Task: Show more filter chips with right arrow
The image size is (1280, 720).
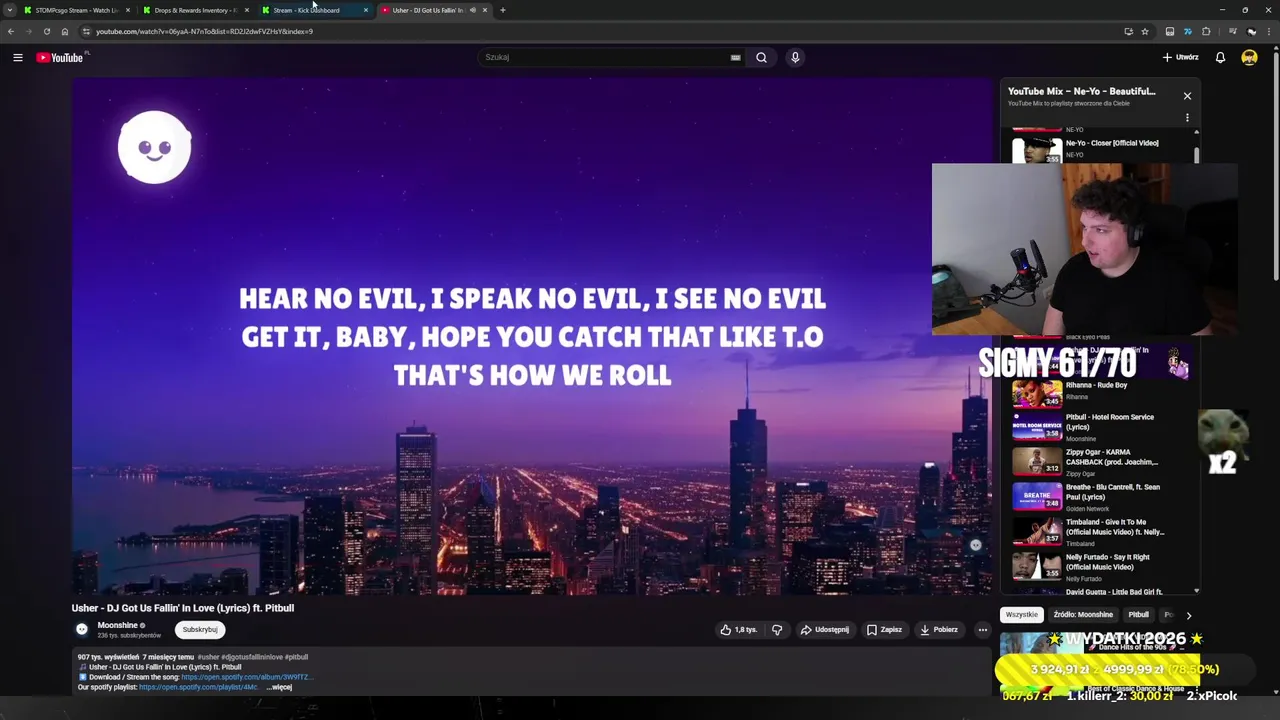Action: [x=1188, y=615]
